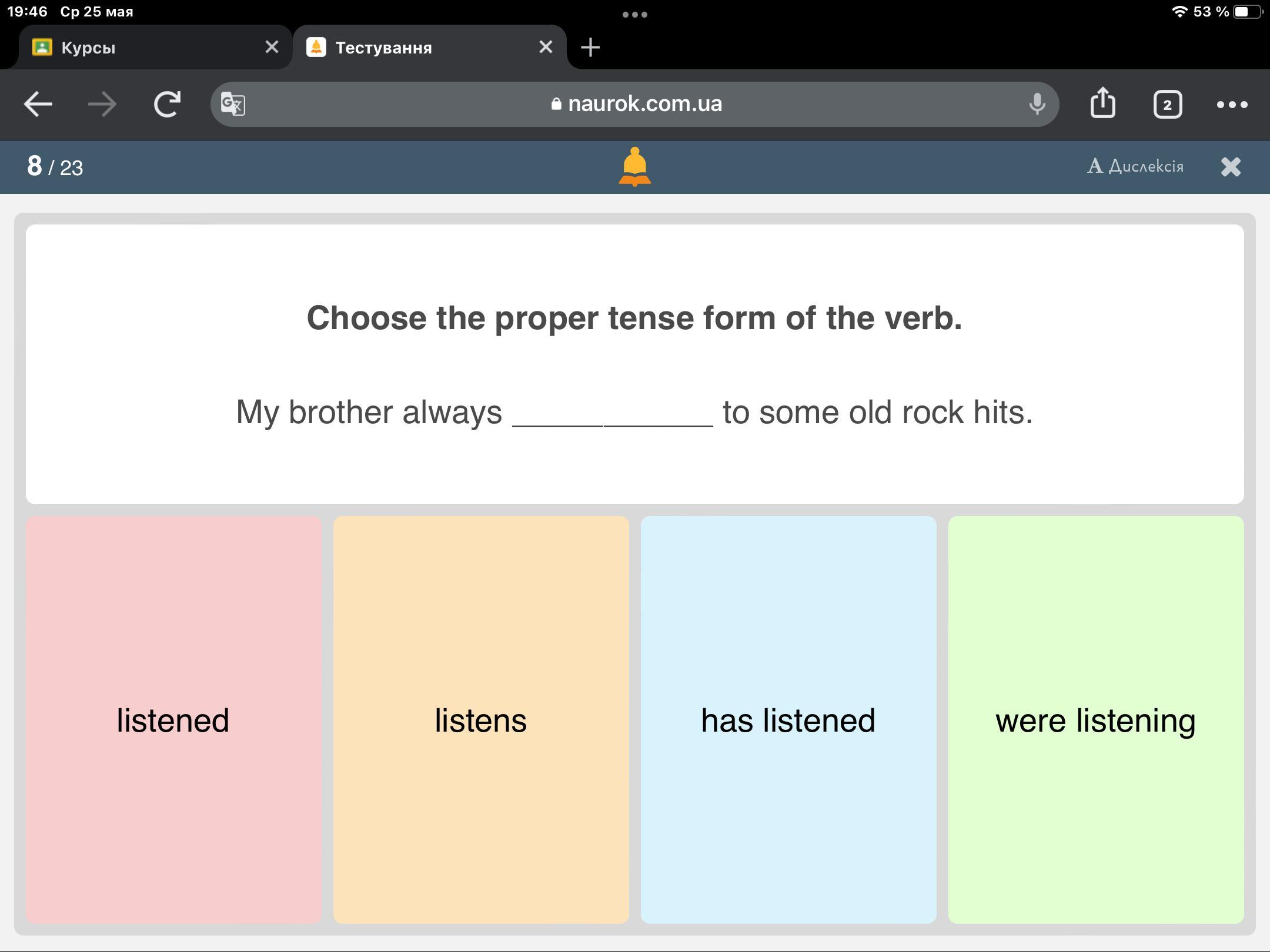The image size is (1270, 952).
Task: Open a new tab with plus button
Action: click(x=590, y=47)
